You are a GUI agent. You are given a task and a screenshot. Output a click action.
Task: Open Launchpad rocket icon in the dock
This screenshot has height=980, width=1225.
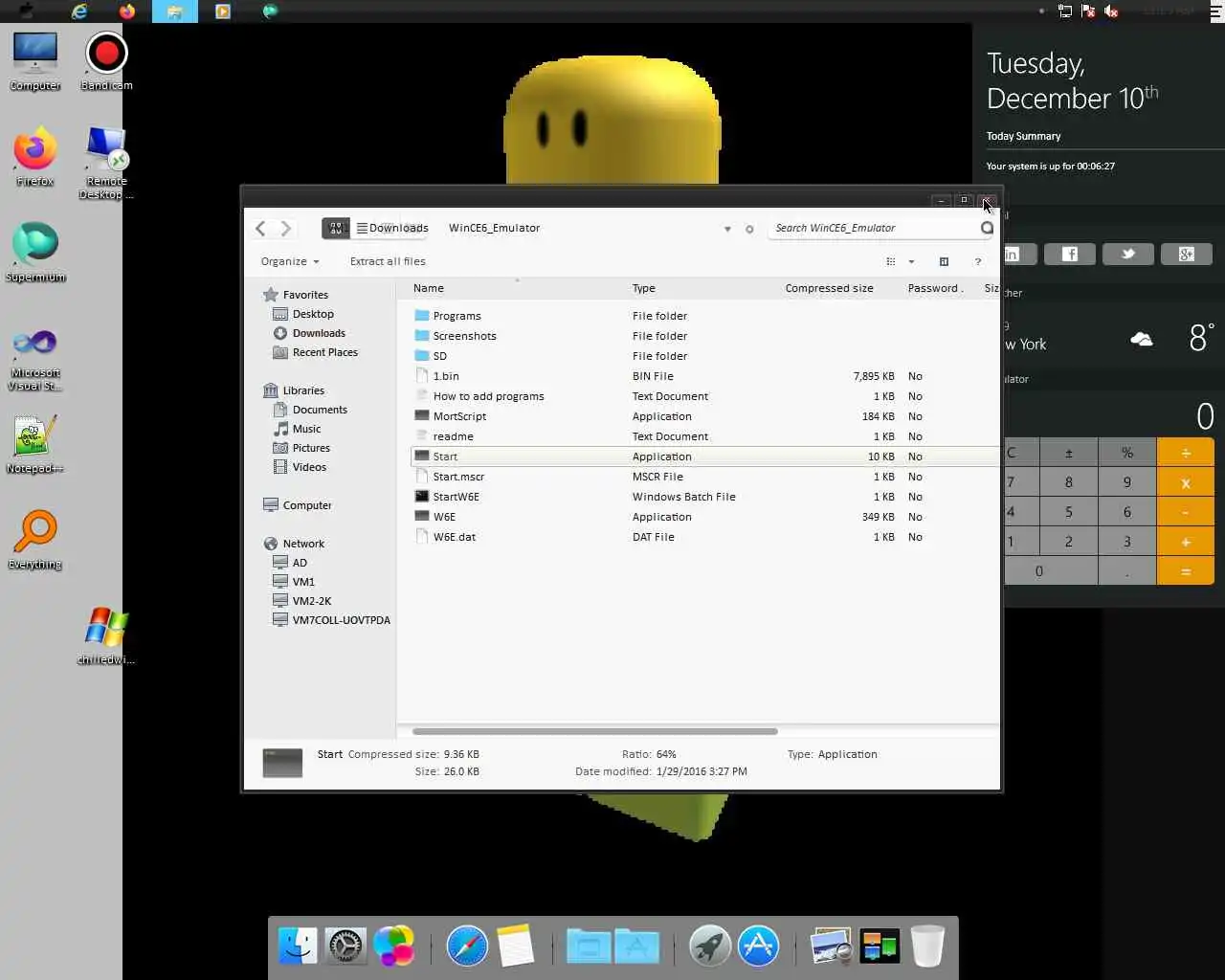coord(710,947)
